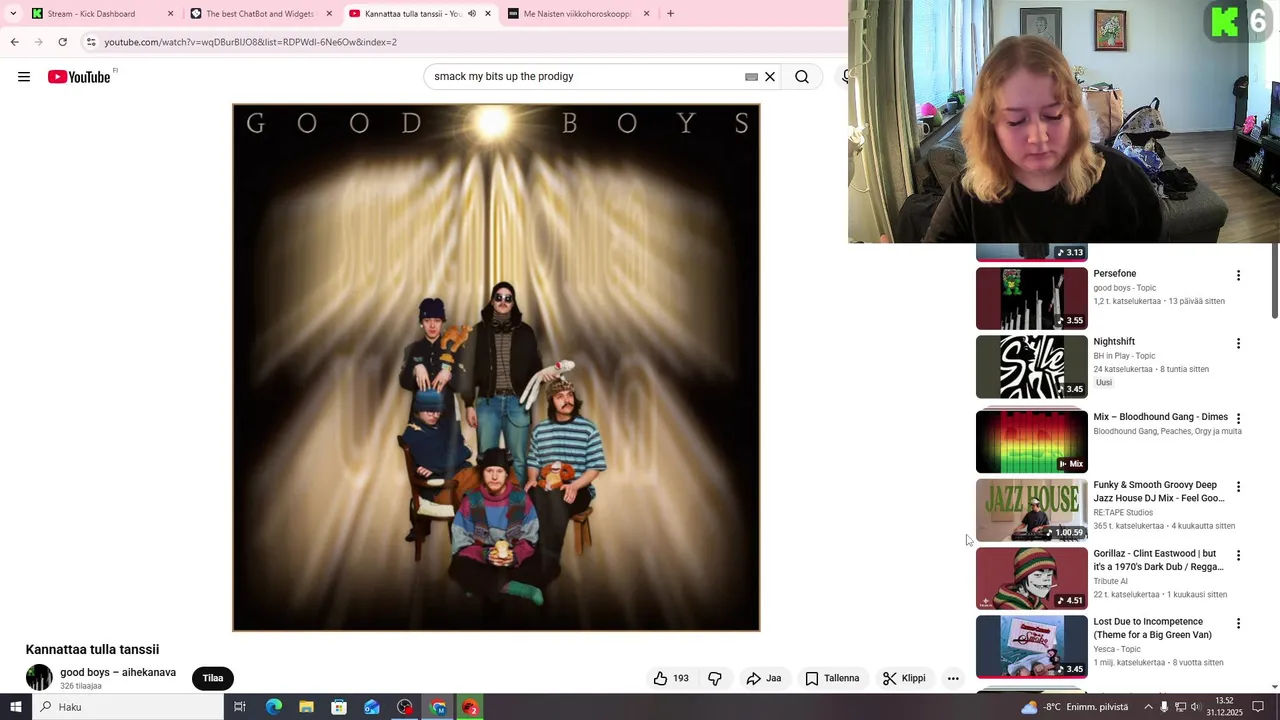The height and width of the screenshot is (720, 1280).
Task: Create a clip with Klippi
Action: coord(904,678)
